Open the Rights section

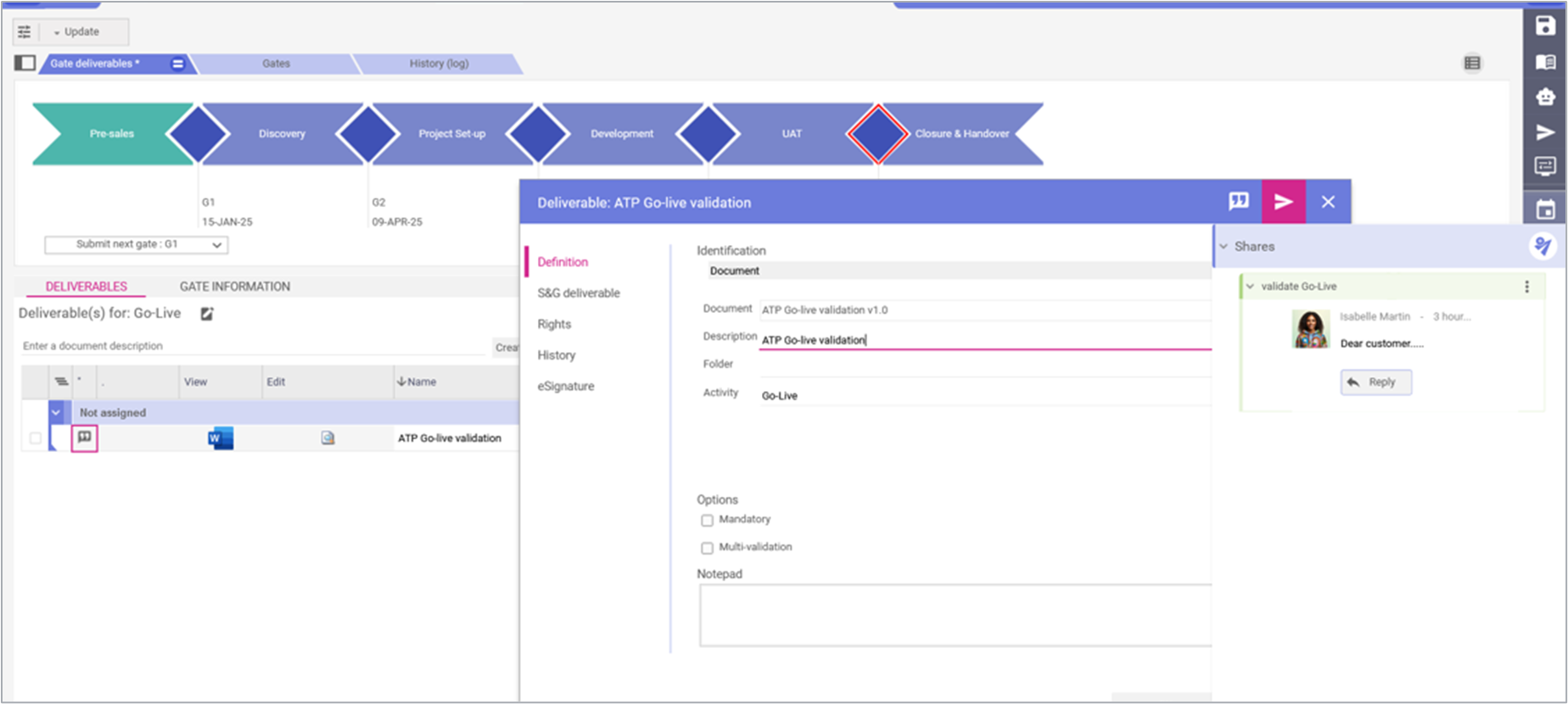coord(554,324)
